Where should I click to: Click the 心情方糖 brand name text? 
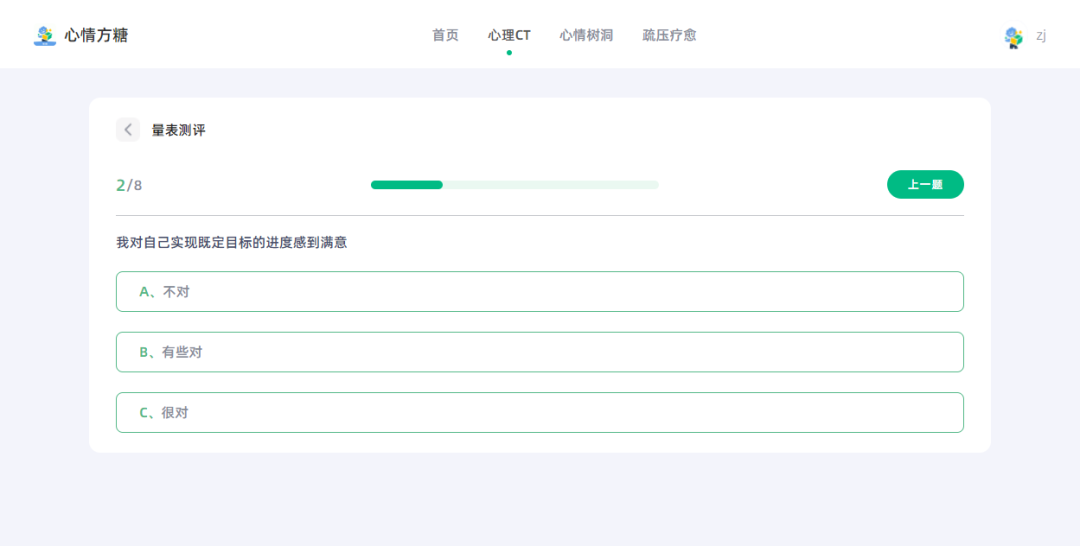[96, 36]
